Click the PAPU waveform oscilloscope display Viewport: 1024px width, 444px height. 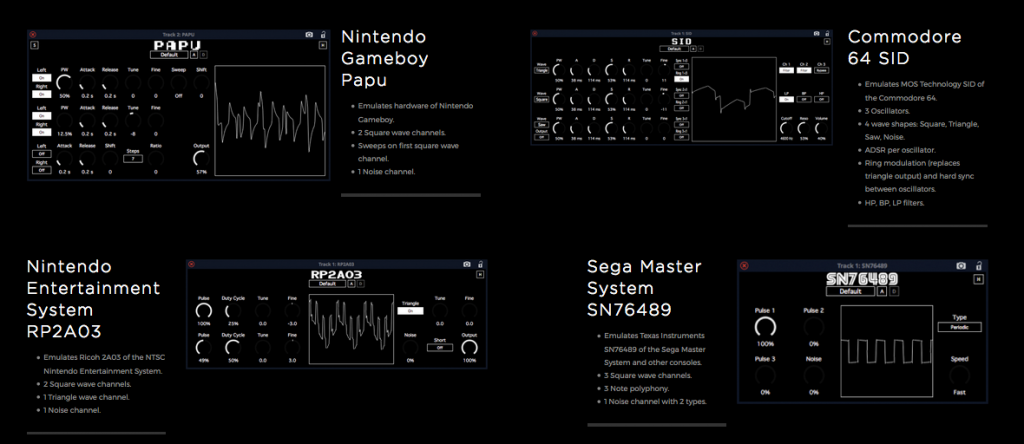270,120
